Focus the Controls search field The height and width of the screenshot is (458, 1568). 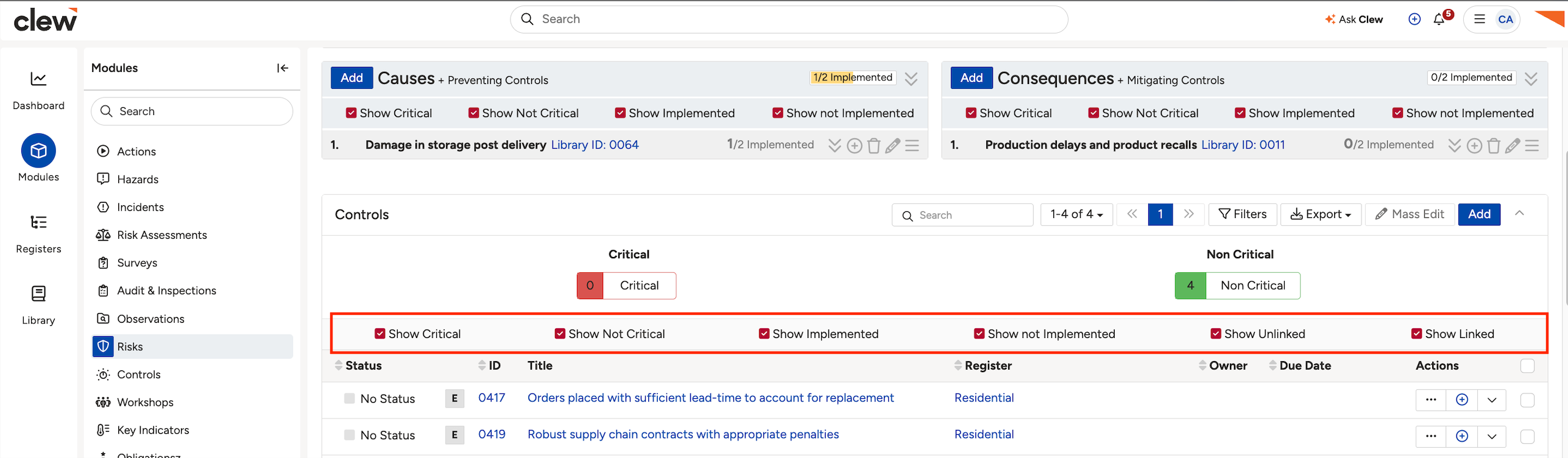(x=962, y=215)
